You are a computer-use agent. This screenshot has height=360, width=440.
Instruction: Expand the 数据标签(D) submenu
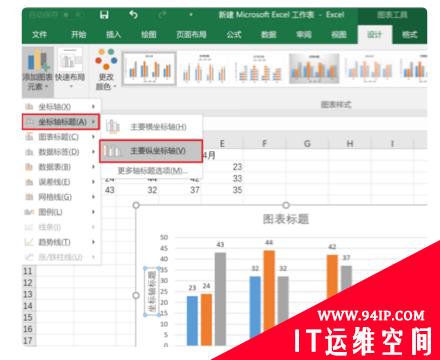pyautogui.click(x=61, y=152)
